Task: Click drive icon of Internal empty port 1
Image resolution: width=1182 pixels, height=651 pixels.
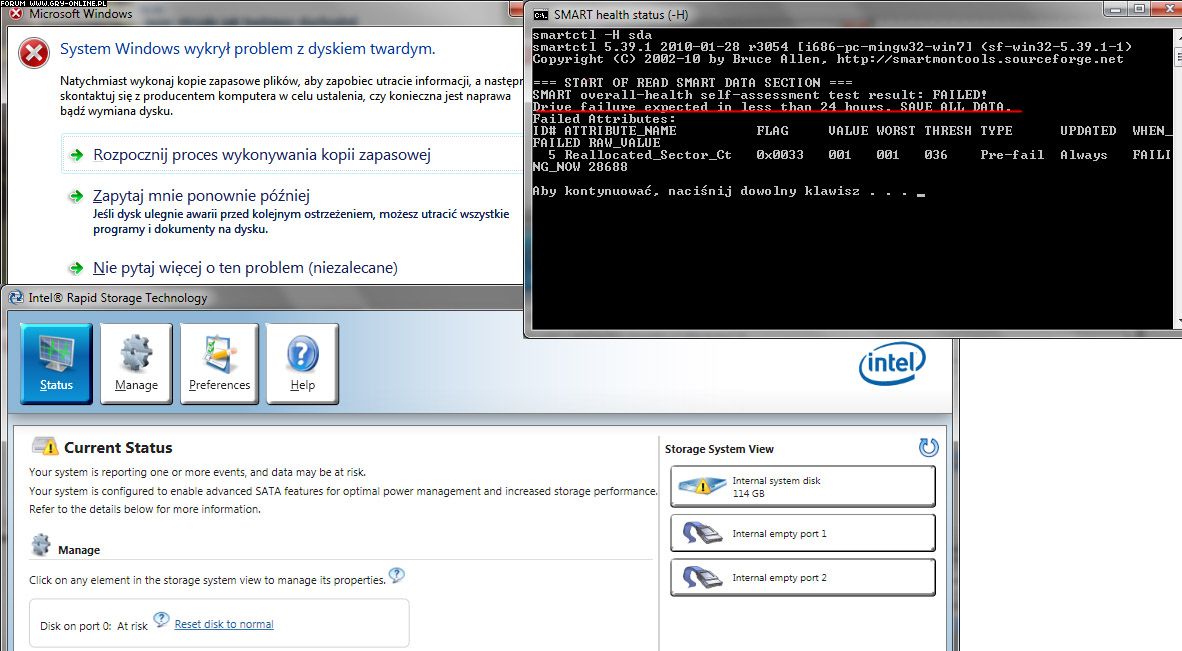Action: pyautogui.click(x=703, y=533)
